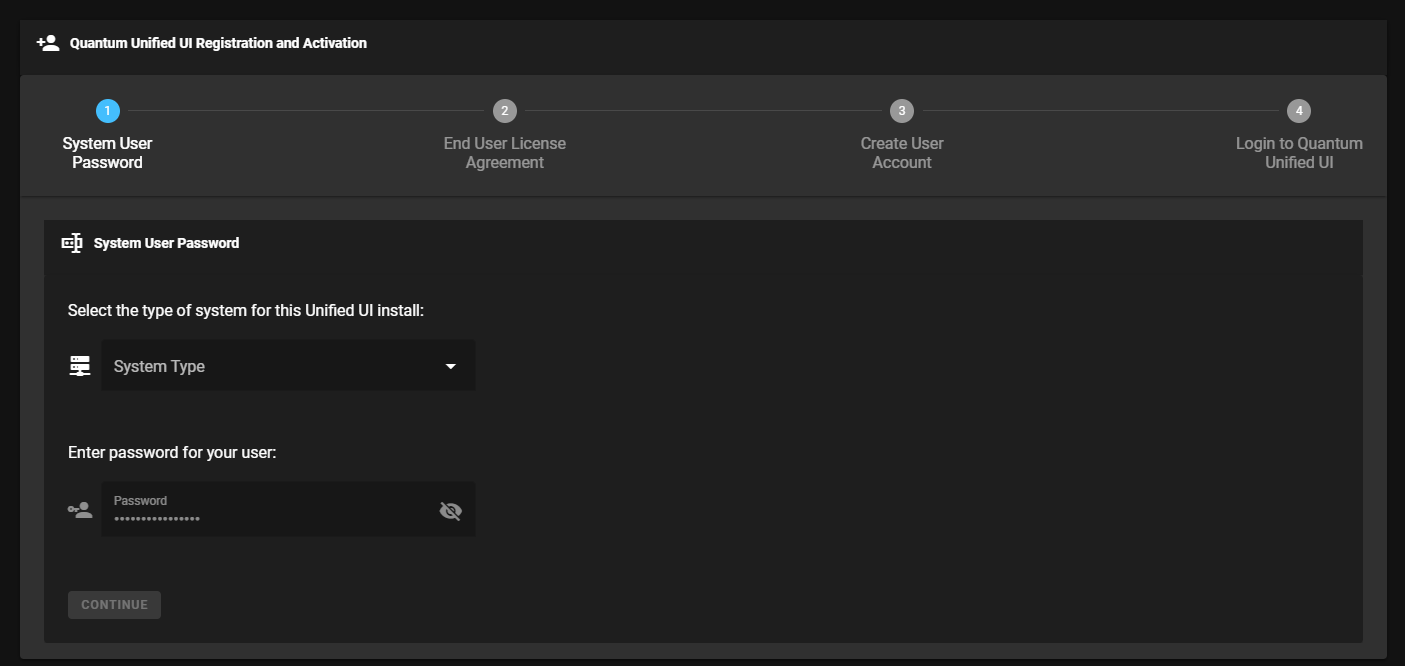This screenshot has height=666, width=1405.
Task: Click the System User Password panel icon
Action: pyautogui.click(x=72, y=243)
